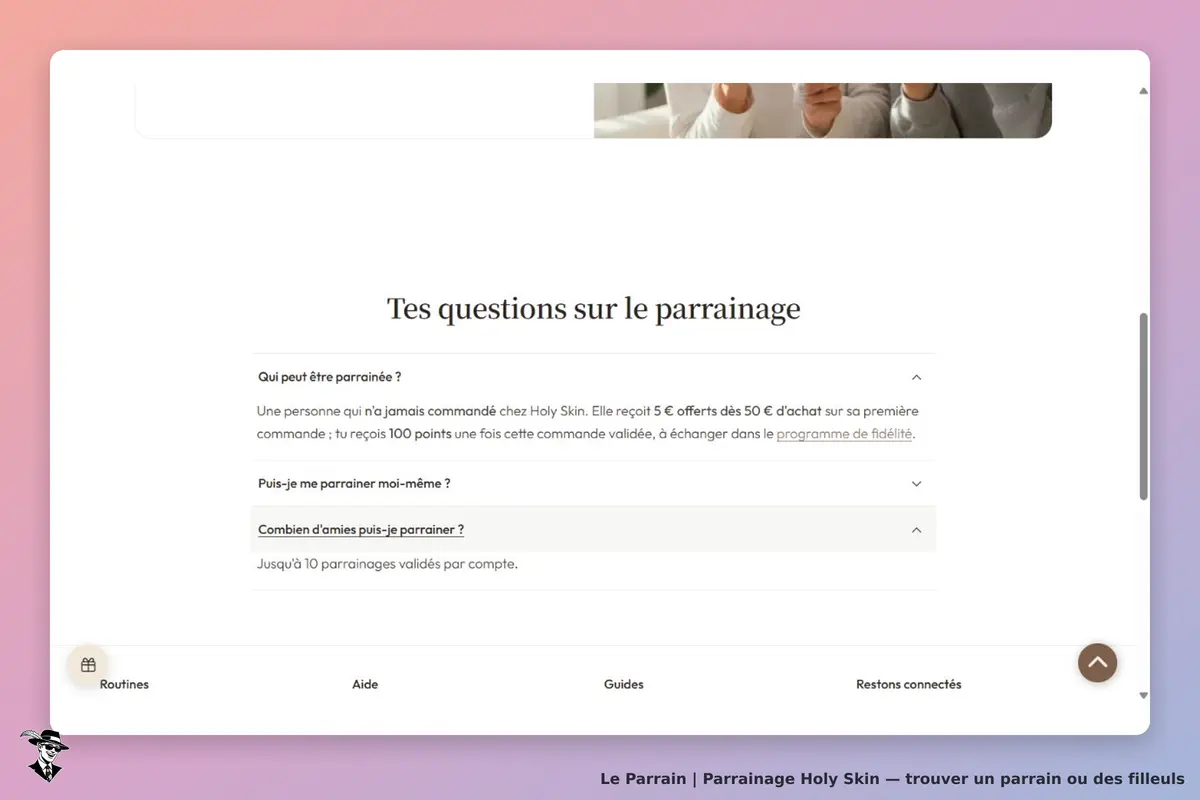Click the 'Puis-je me parrainer moi-même ?' question
Viewport: 1200px width, 800px height.
coord(354,483)
